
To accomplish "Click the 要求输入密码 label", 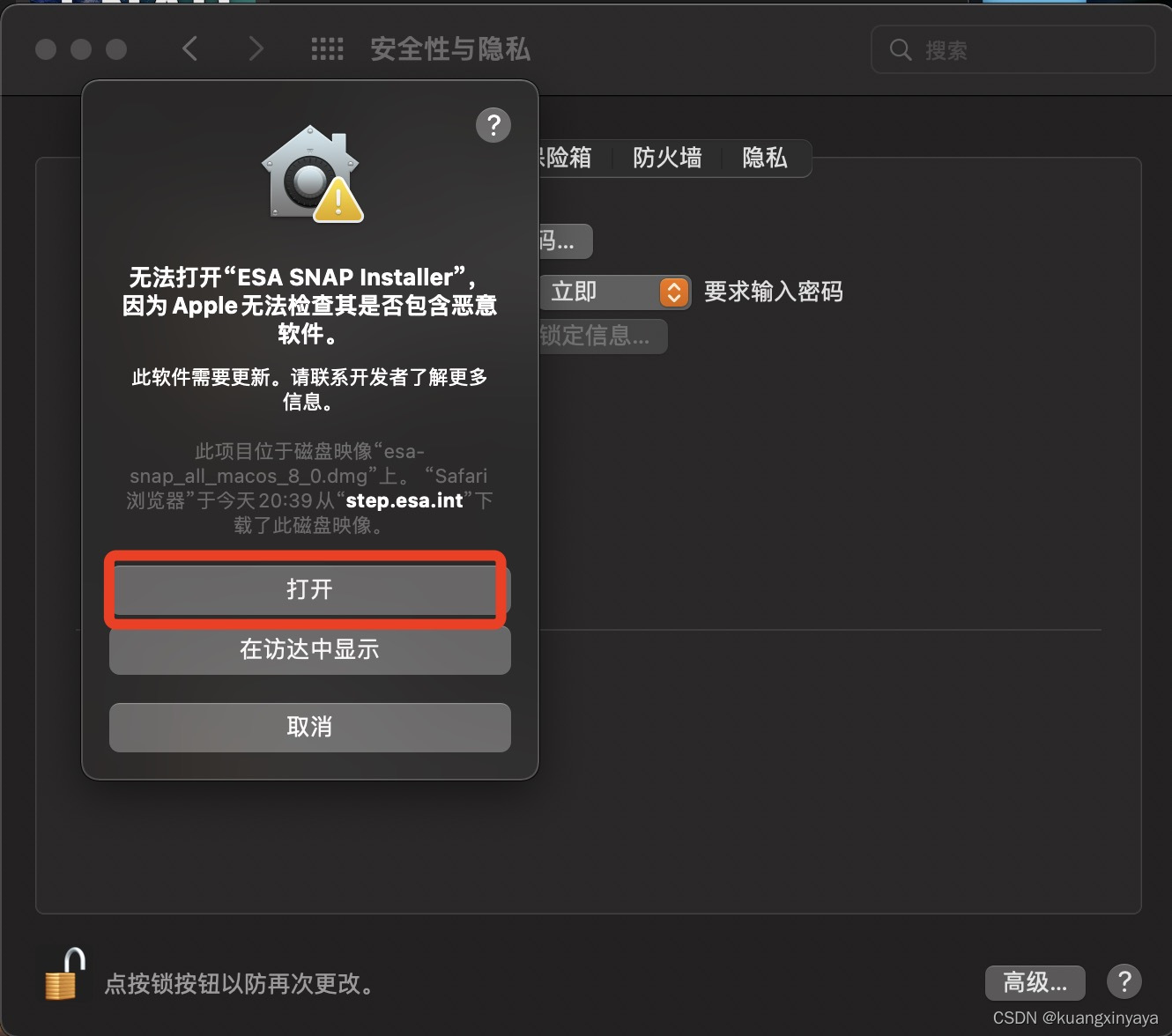I will (x=774, y=292).
